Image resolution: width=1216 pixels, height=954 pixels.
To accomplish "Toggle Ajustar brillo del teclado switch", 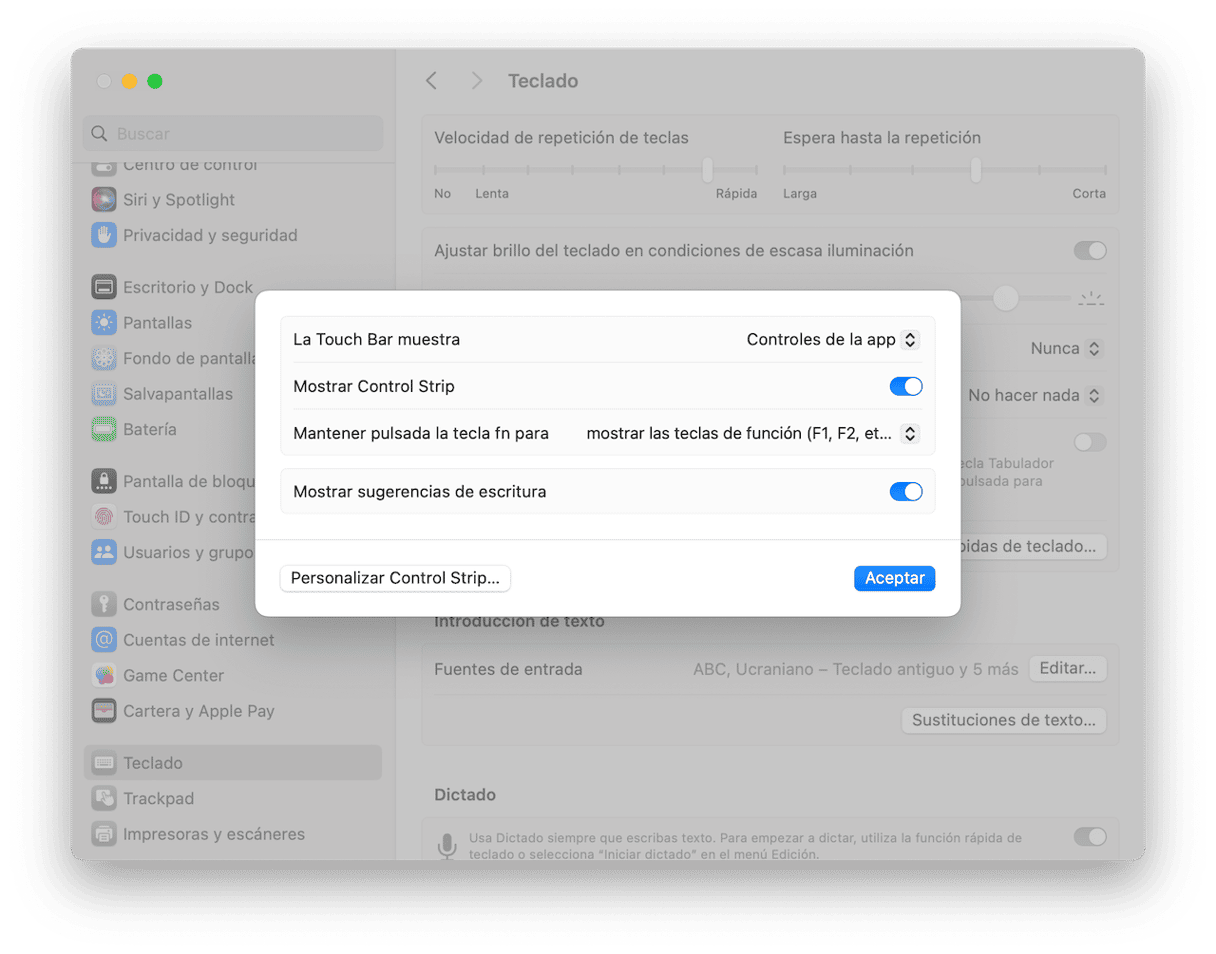I will tap(1090, 251).
